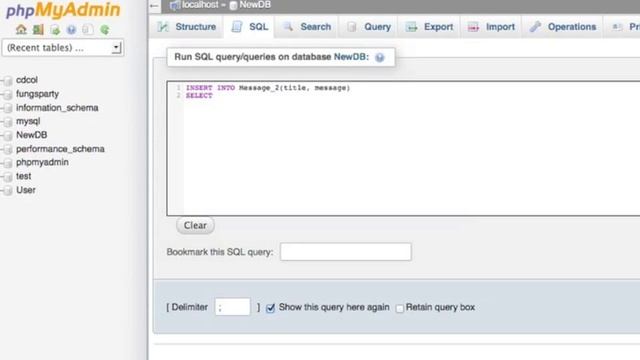This screenshot has width=640, height=360.
Task: Switch to the Import tab
Action: 491,27
